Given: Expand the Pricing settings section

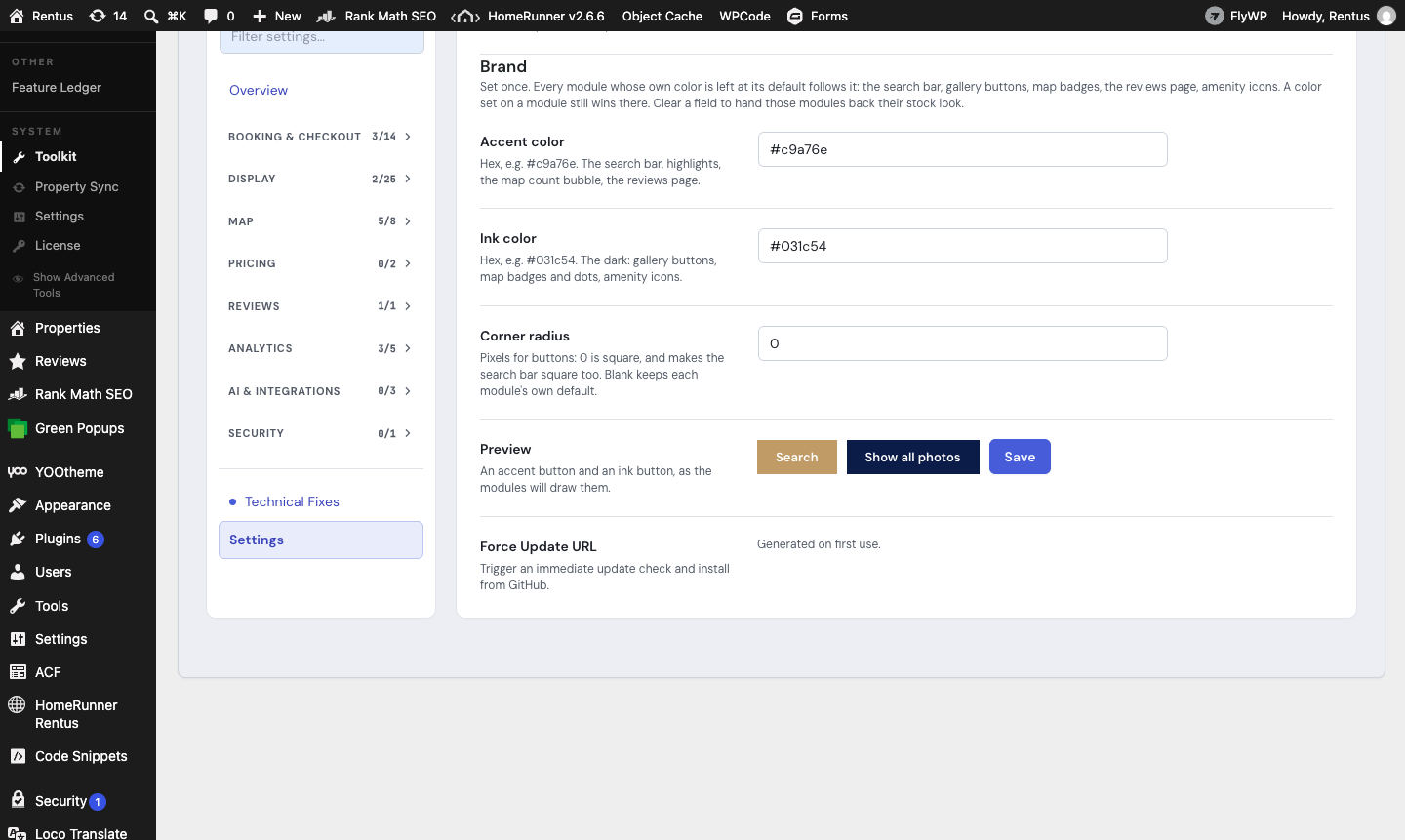Looking at the screenshot, I should (x=321, y=263).
